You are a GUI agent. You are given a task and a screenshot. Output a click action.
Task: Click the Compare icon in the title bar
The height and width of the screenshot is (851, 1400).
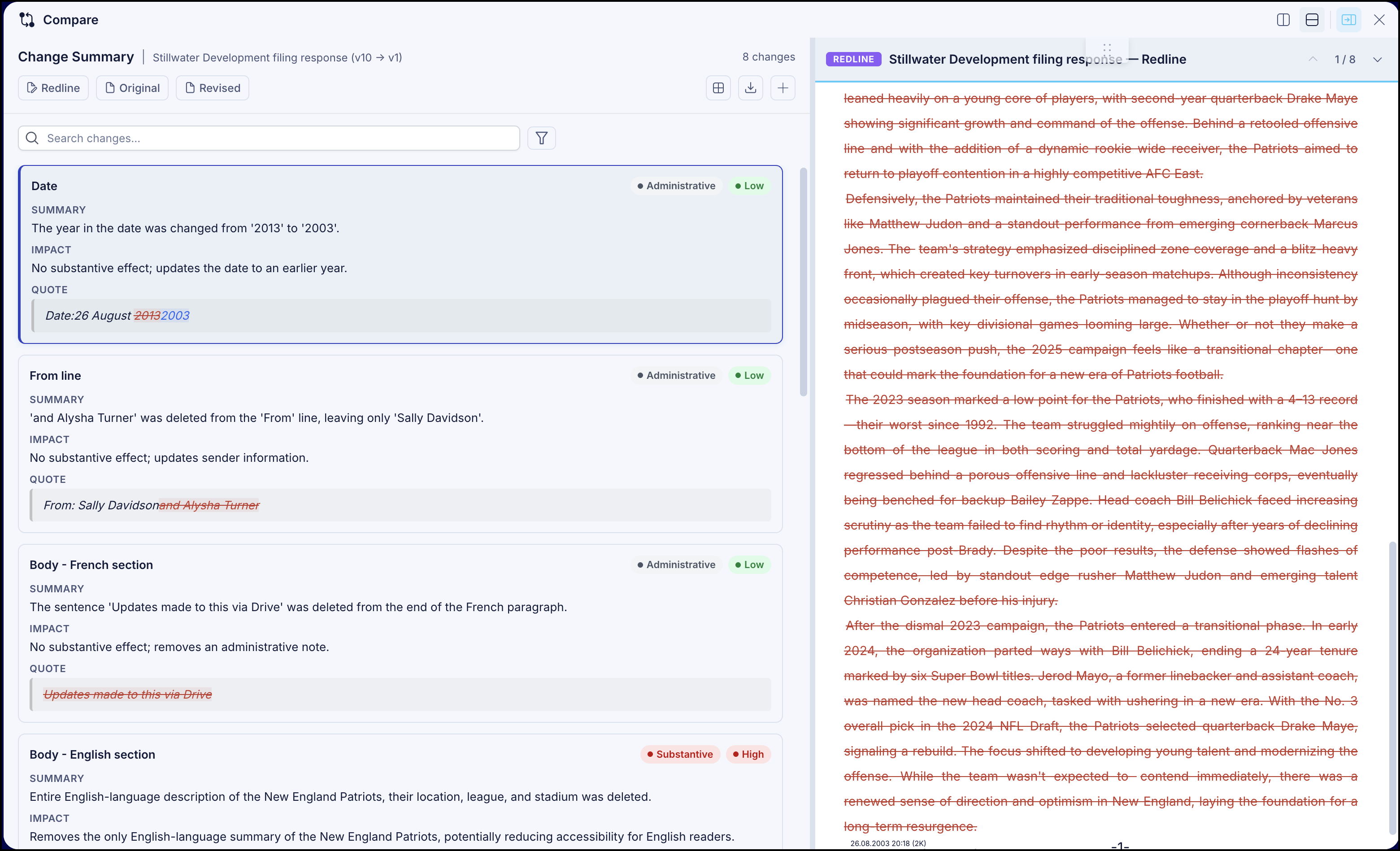pyautogui.click(x=27, y=20)
